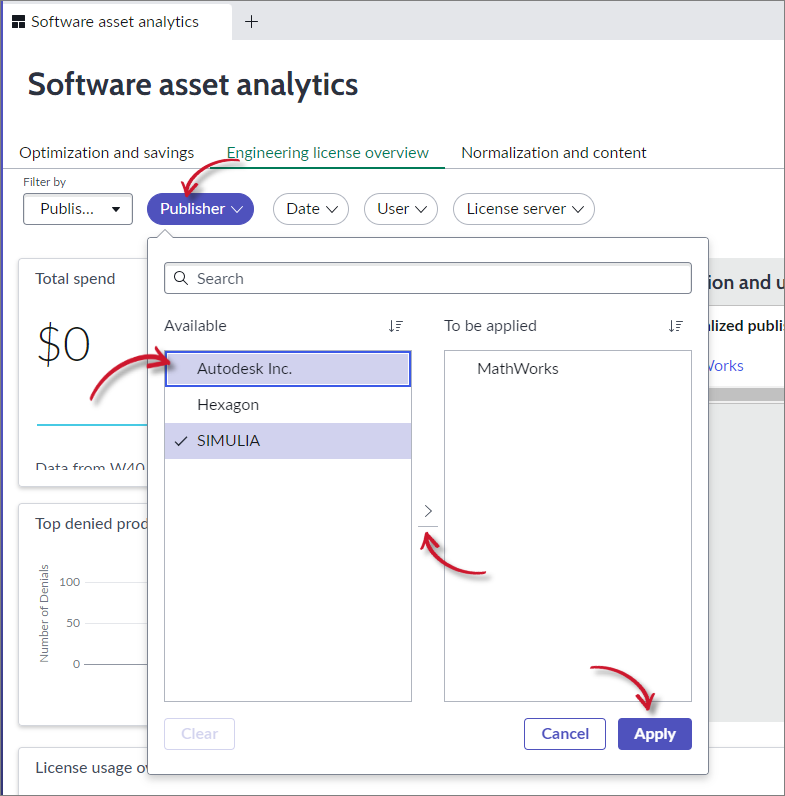Click the Clear button

200,734
